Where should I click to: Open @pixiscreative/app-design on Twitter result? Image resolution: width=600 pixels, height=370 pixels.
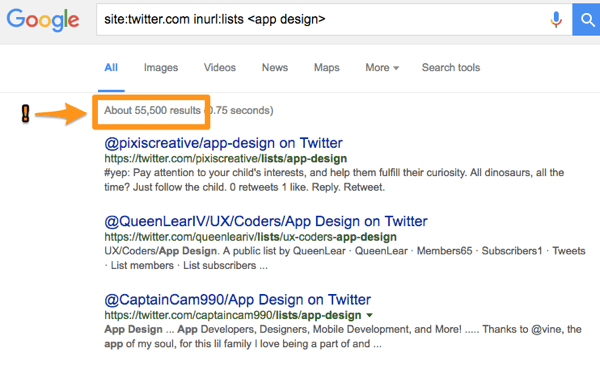(x=223, y=143)
